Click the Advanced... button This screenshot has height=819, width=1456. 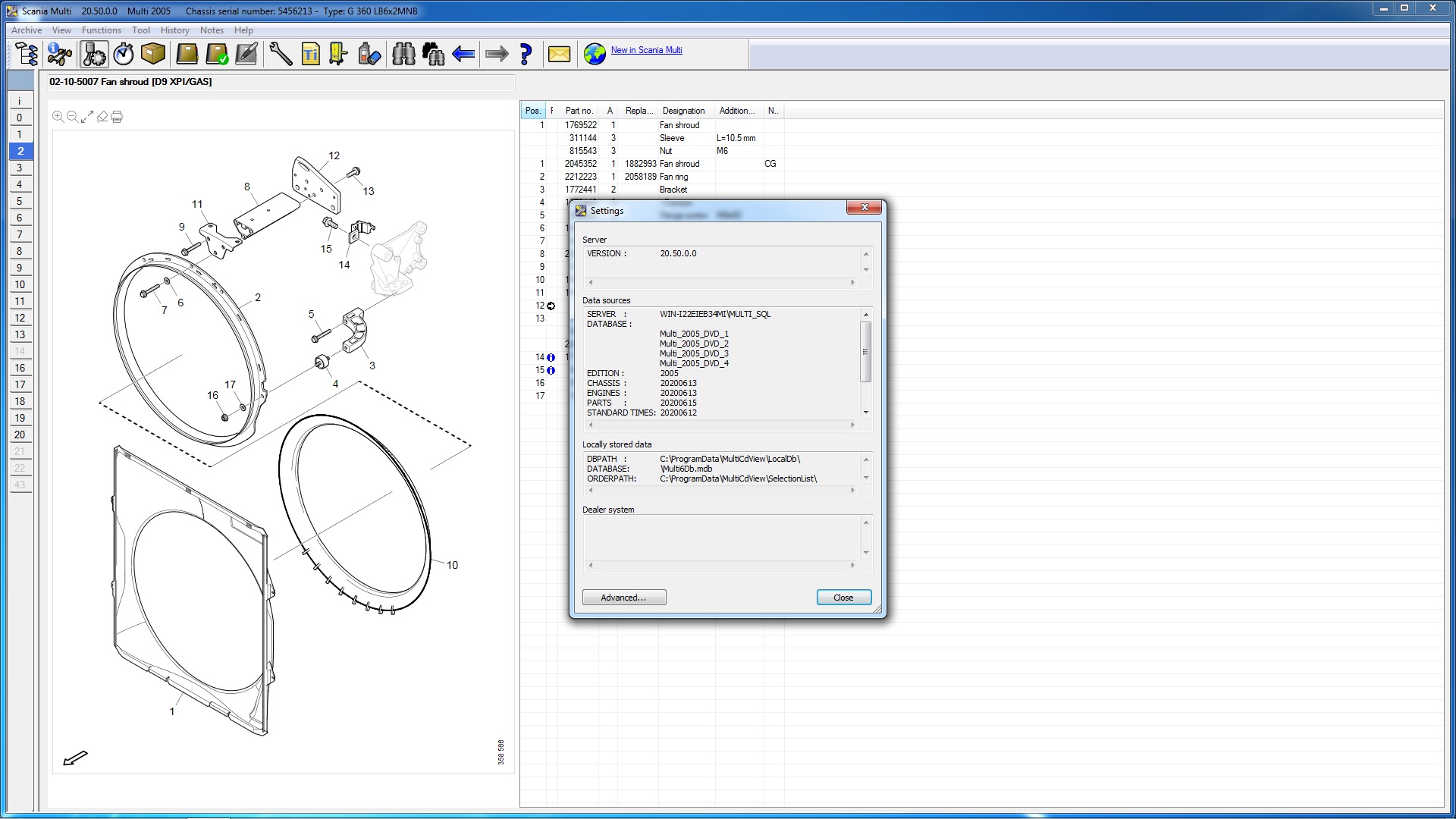[x=623, y=598]
